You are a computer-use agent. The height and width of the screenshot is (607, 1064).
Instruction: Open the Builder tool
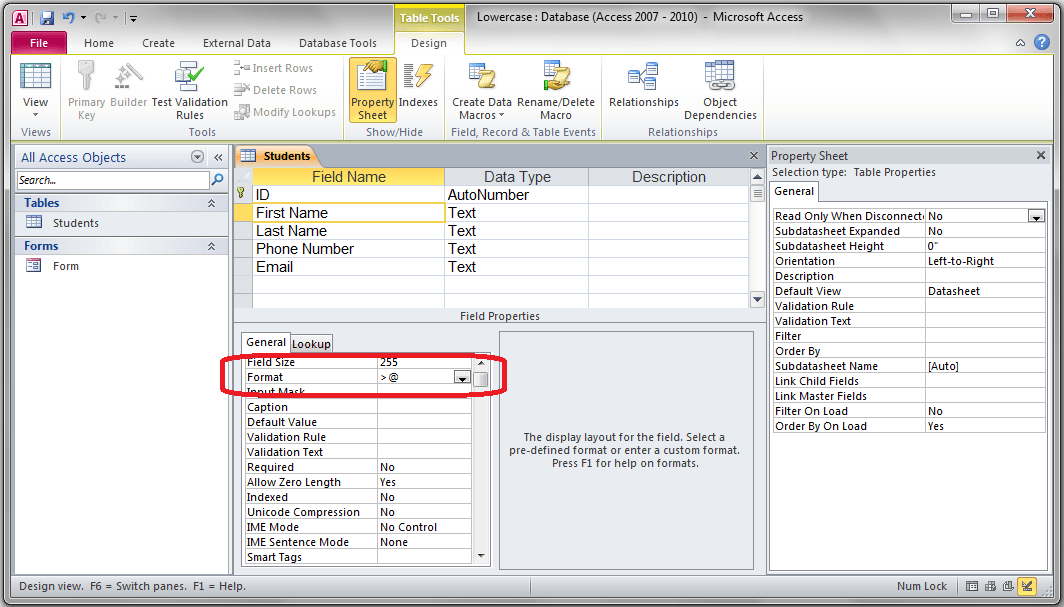128,85
